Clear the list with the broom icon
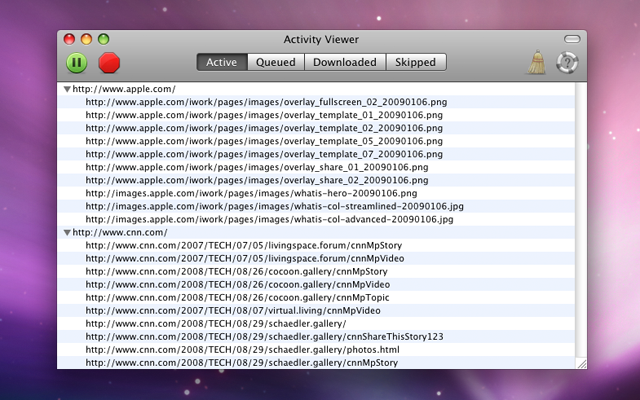Viewport: 640px width, 400px height. tap(537, 61)
